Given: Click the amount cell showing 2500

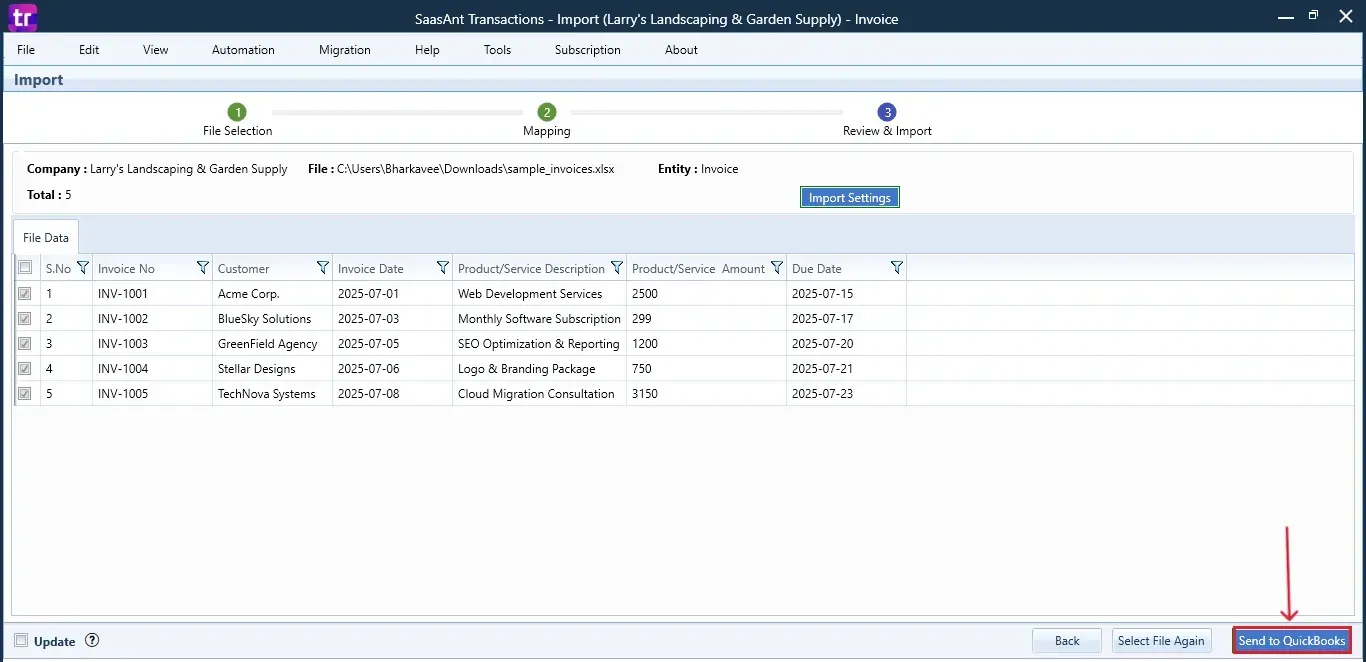Looking at the screenshot, I should click(707, 294).
